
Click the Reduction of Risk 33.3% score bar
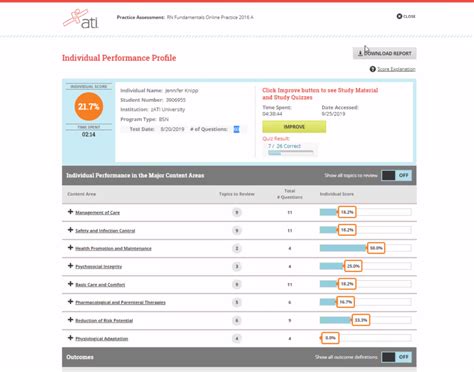(x=365, y=320)
